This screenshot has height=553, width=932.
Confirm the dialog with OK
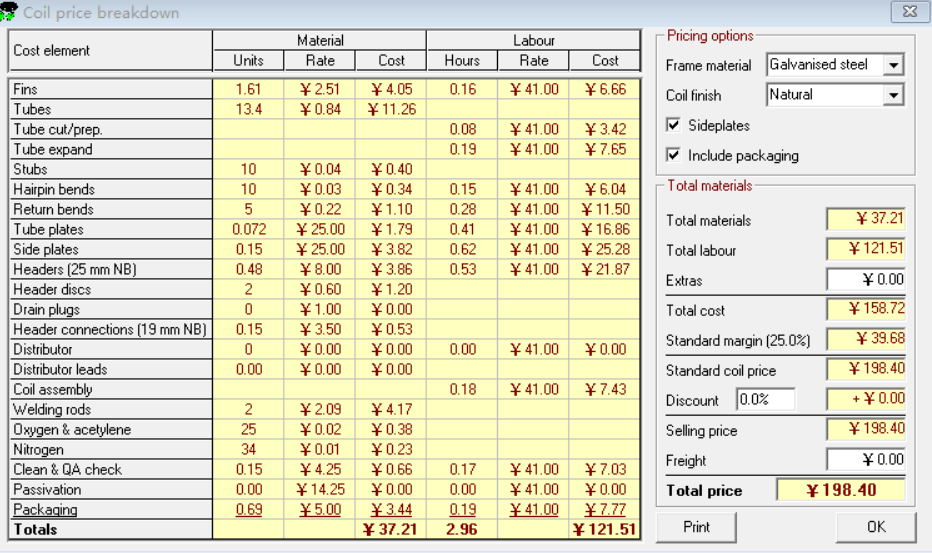pyautogui.click(x=875, y=527)
